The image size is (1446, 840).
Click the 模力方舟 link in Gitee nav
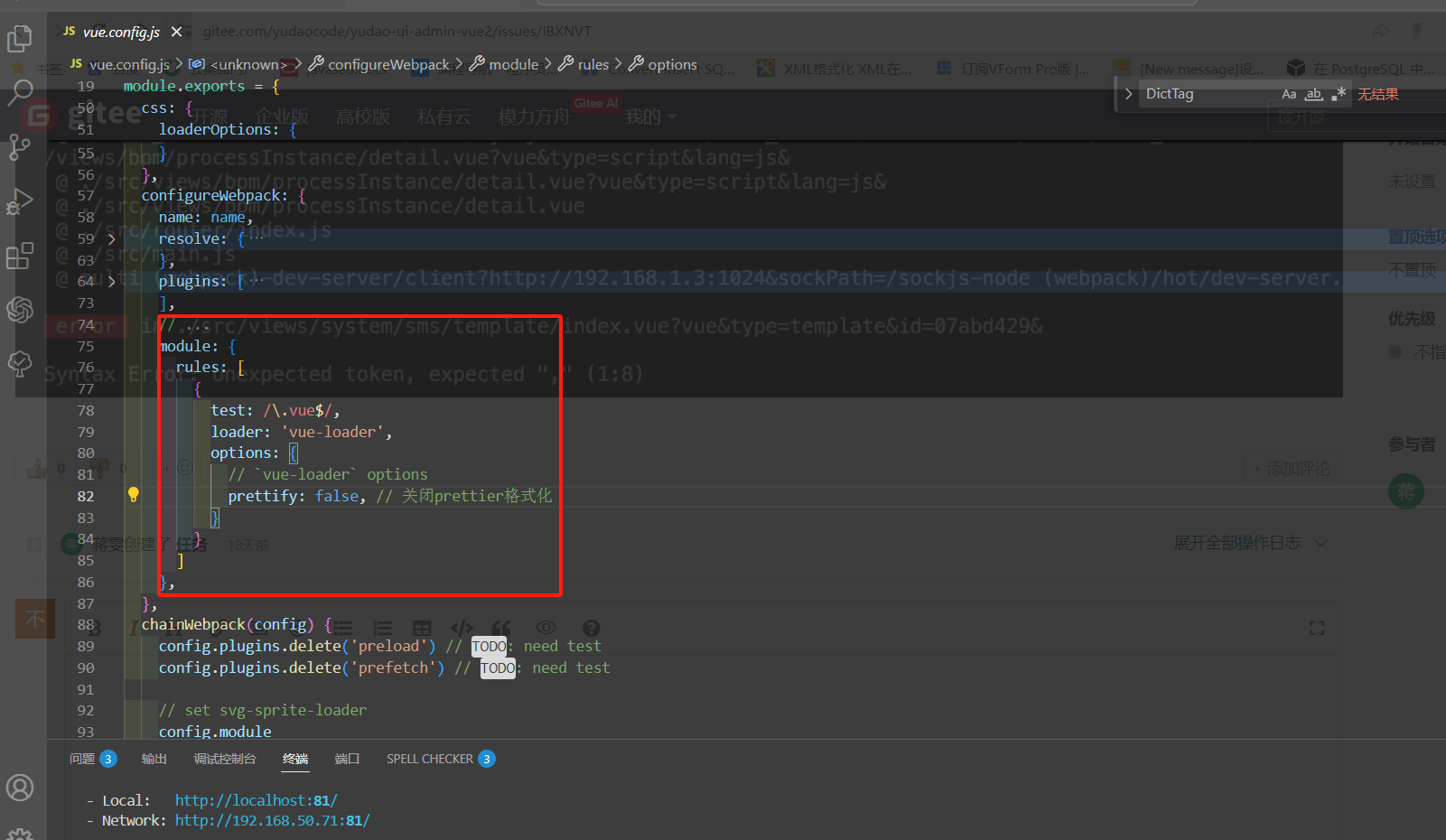pyautogui.click(x=535, y=117)
